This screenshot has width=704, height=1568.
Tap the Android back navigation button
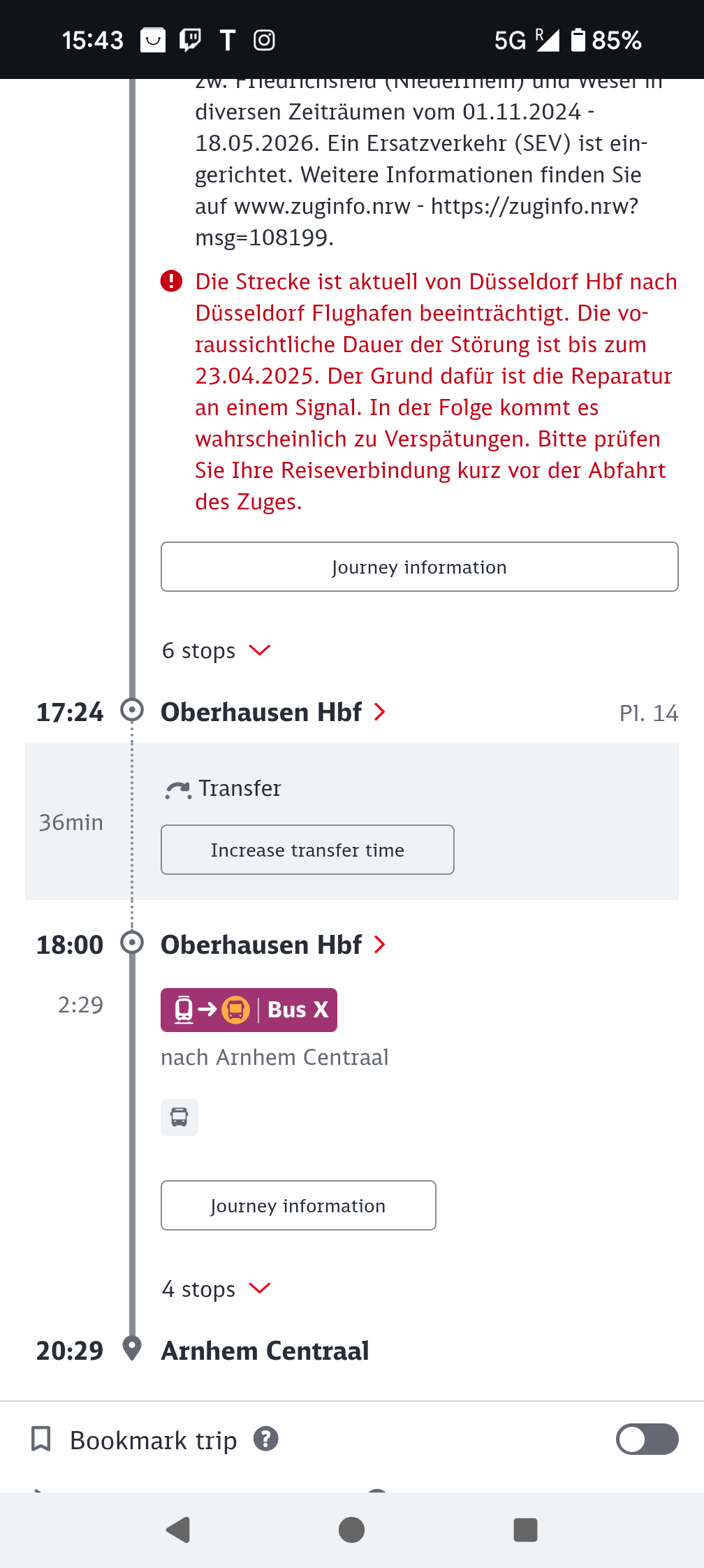coord(178,1530)
